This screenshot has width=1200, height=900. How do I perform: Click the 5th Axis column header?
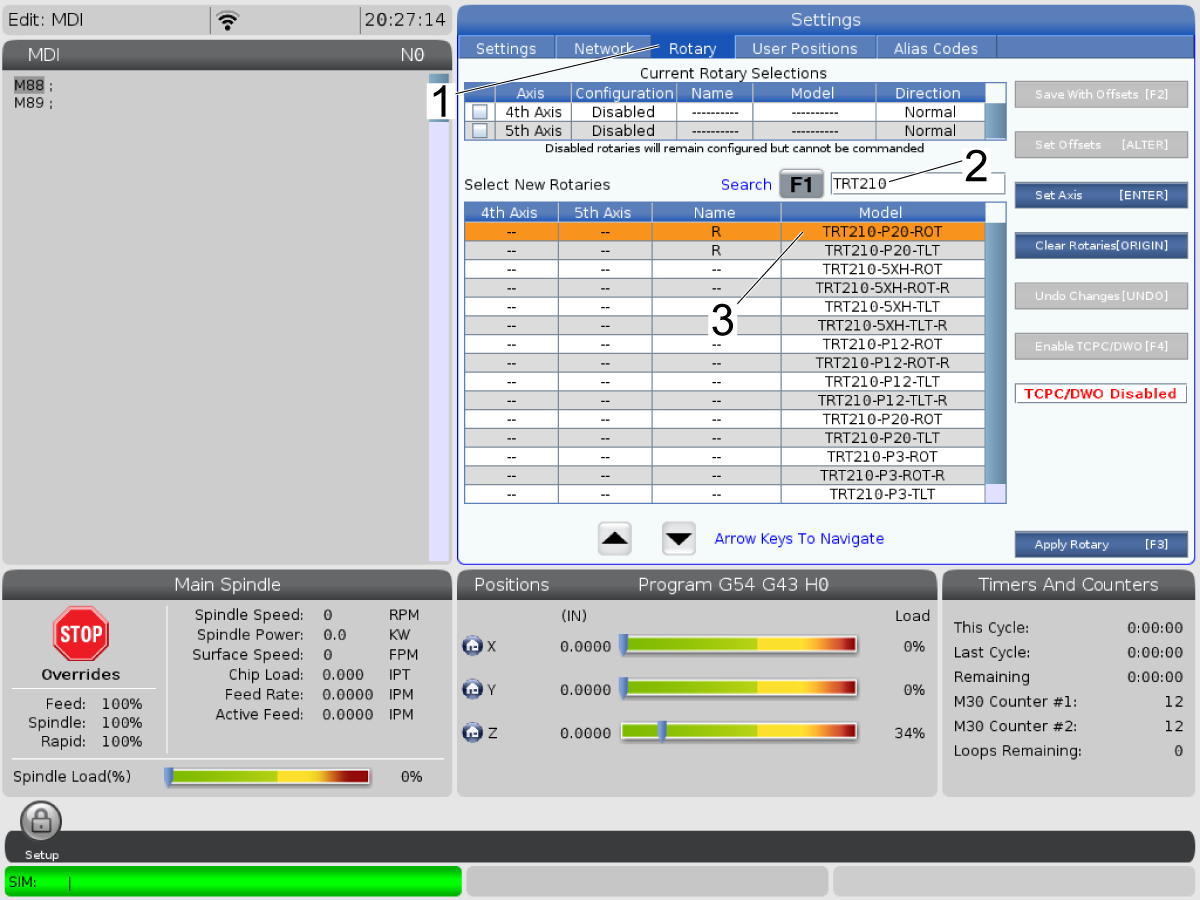click(x=603, y=212)
